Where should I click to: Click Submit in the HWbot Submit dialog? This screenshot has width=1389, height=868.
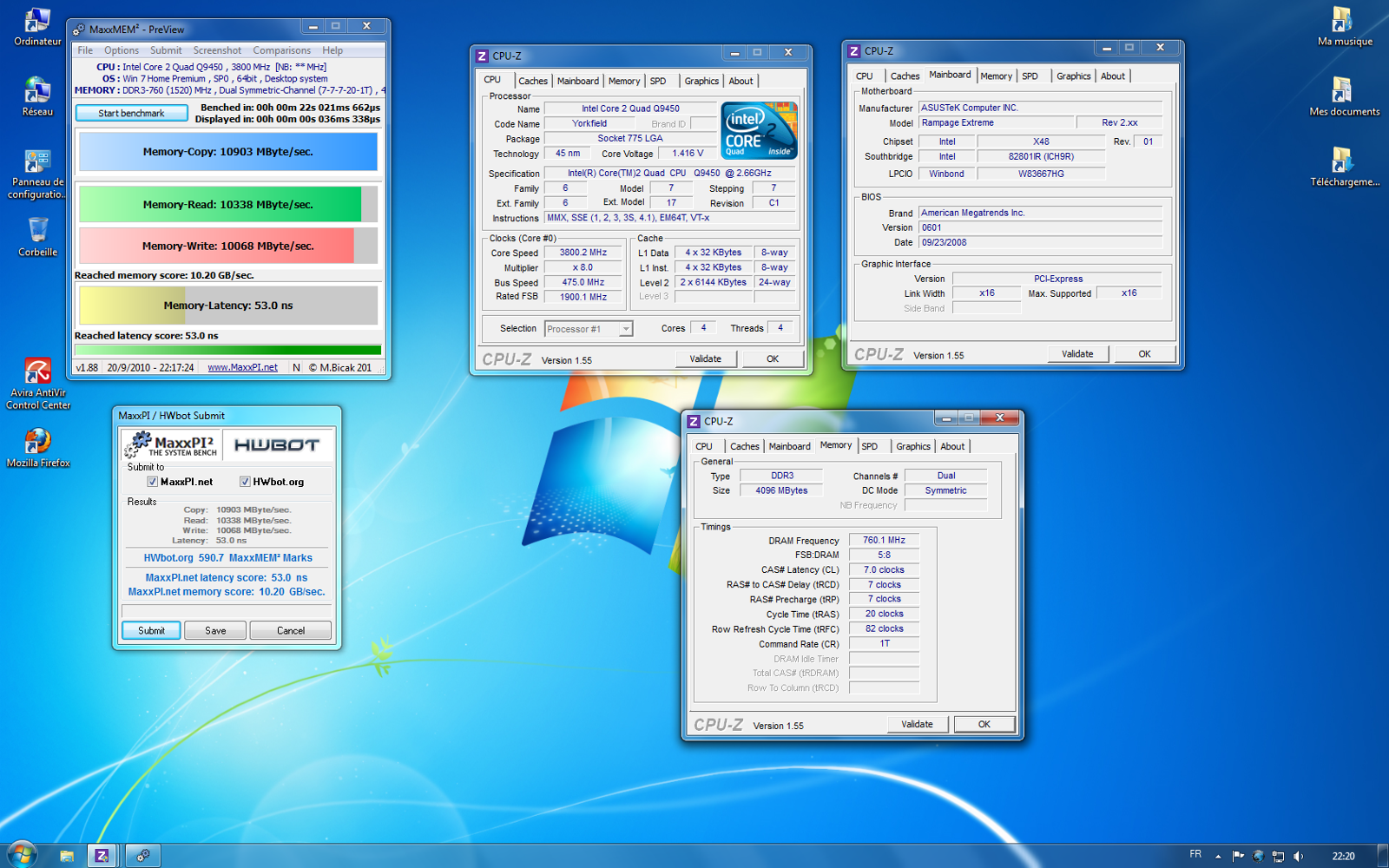(151, 630)
